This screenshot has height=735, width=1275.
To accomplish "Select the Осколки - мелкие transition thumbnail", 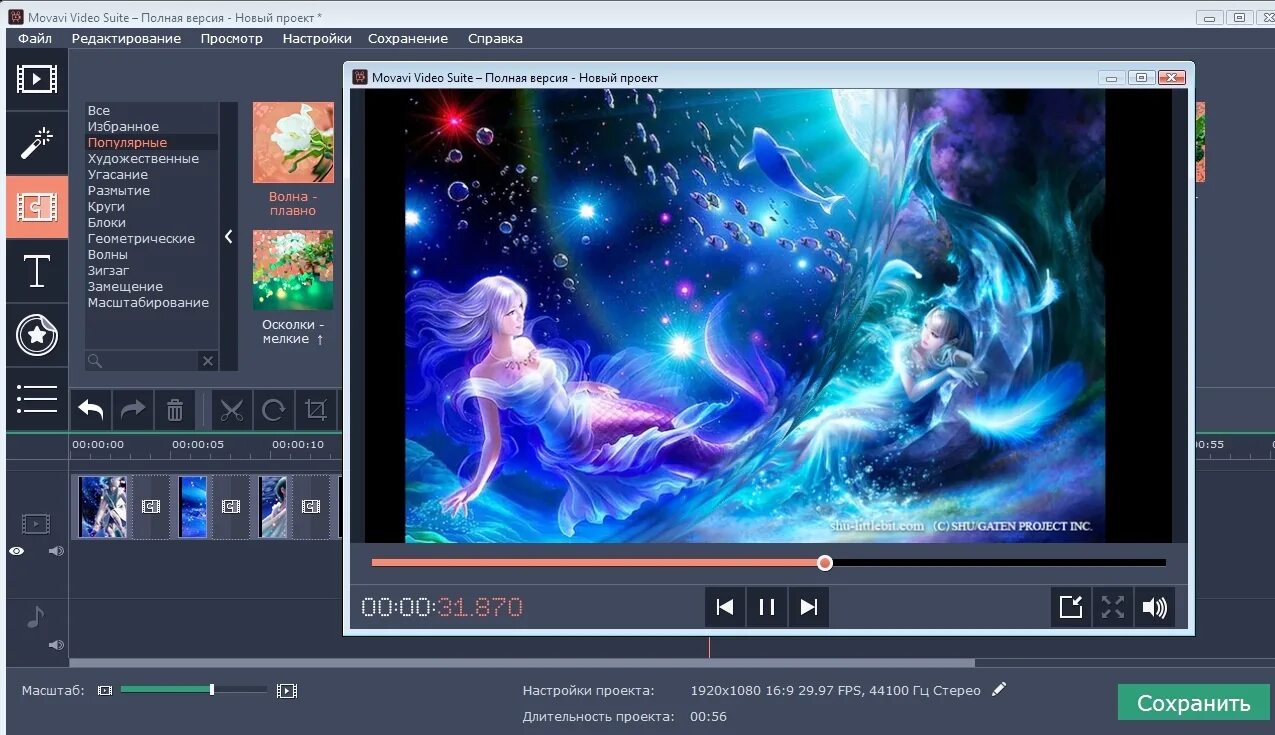I will point(293,270).
